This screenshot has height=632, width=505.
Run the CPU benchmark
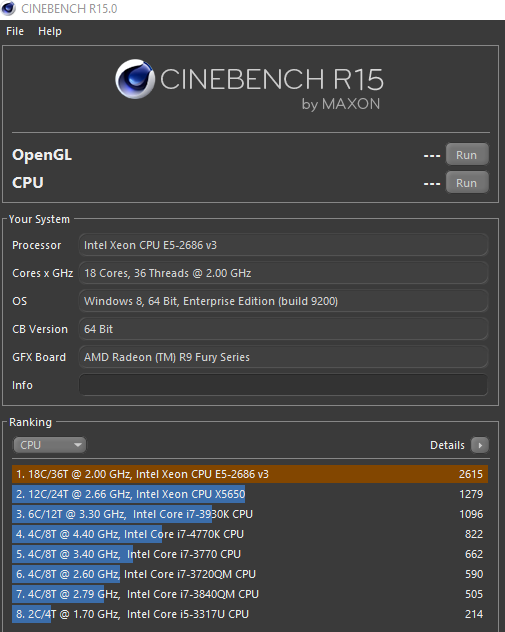pos(467,183)
